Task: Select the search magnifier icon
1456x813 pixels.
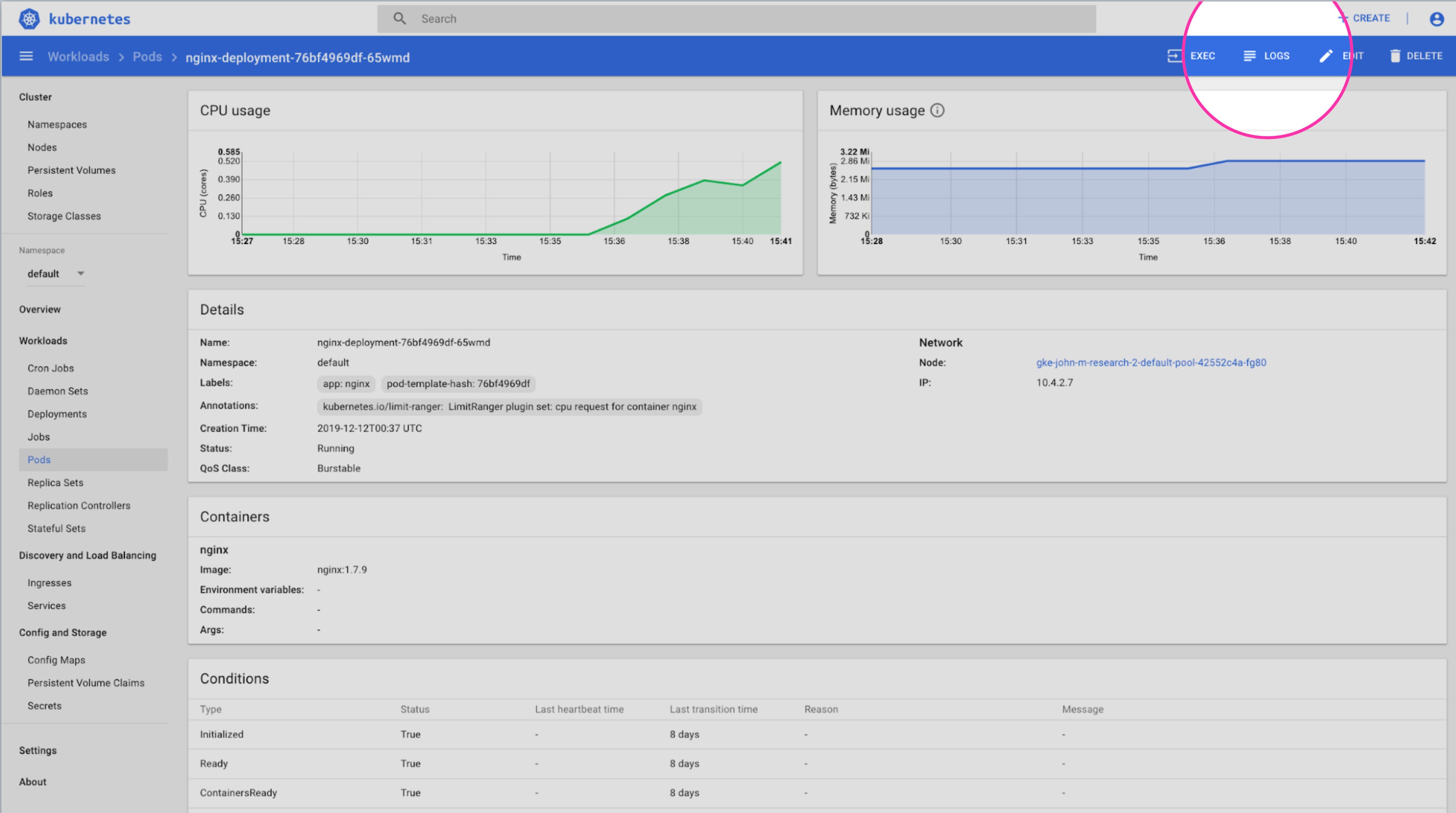Action: click(x=400, y=18)
